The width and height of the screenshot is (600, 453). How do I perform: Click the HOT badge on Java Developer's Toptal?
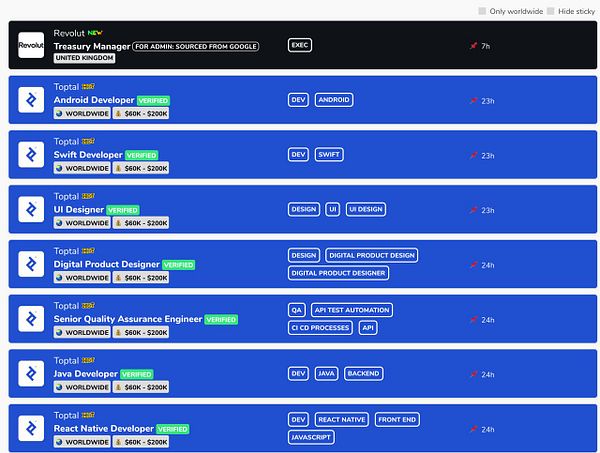tap(88, 360)
